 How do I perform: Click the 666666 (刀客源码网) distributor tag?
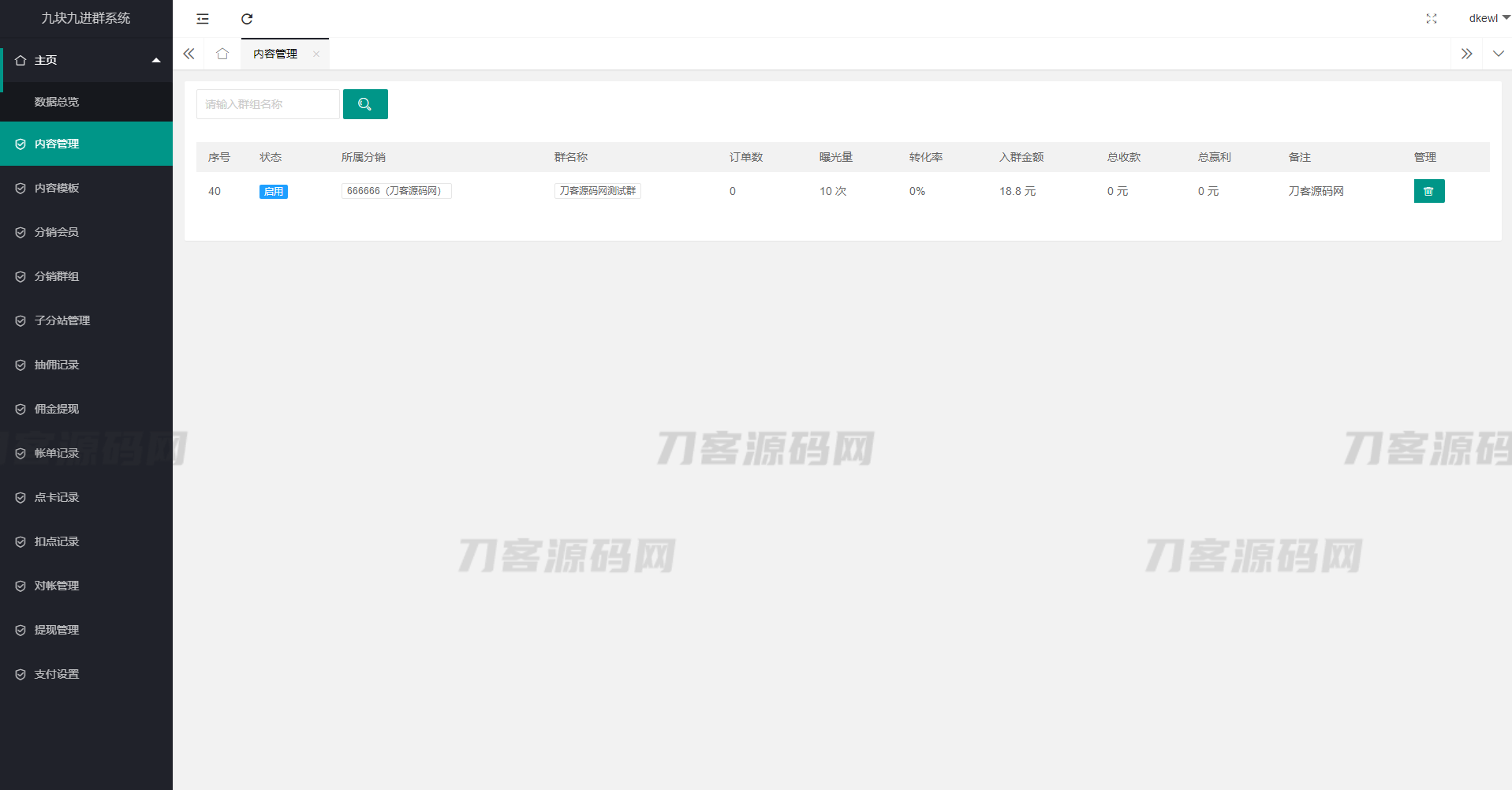tap(396, 191)
